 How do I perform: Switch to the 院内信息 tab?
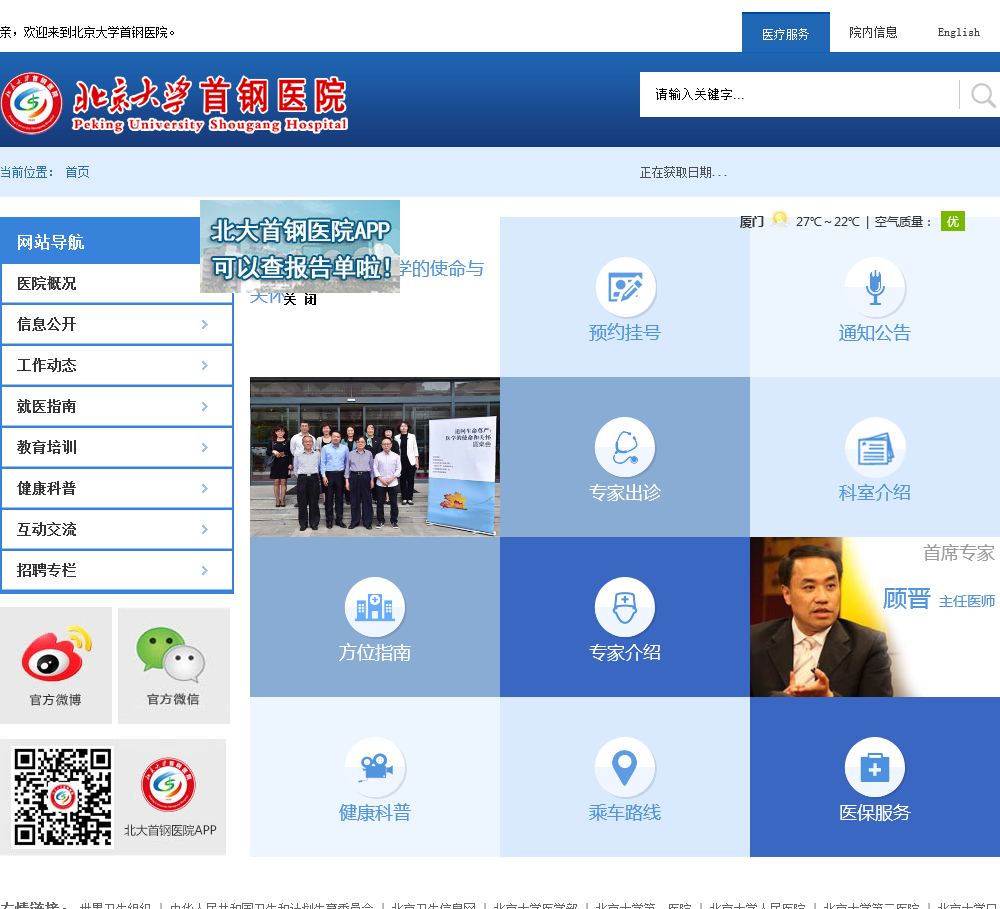[x=873, y=33]
